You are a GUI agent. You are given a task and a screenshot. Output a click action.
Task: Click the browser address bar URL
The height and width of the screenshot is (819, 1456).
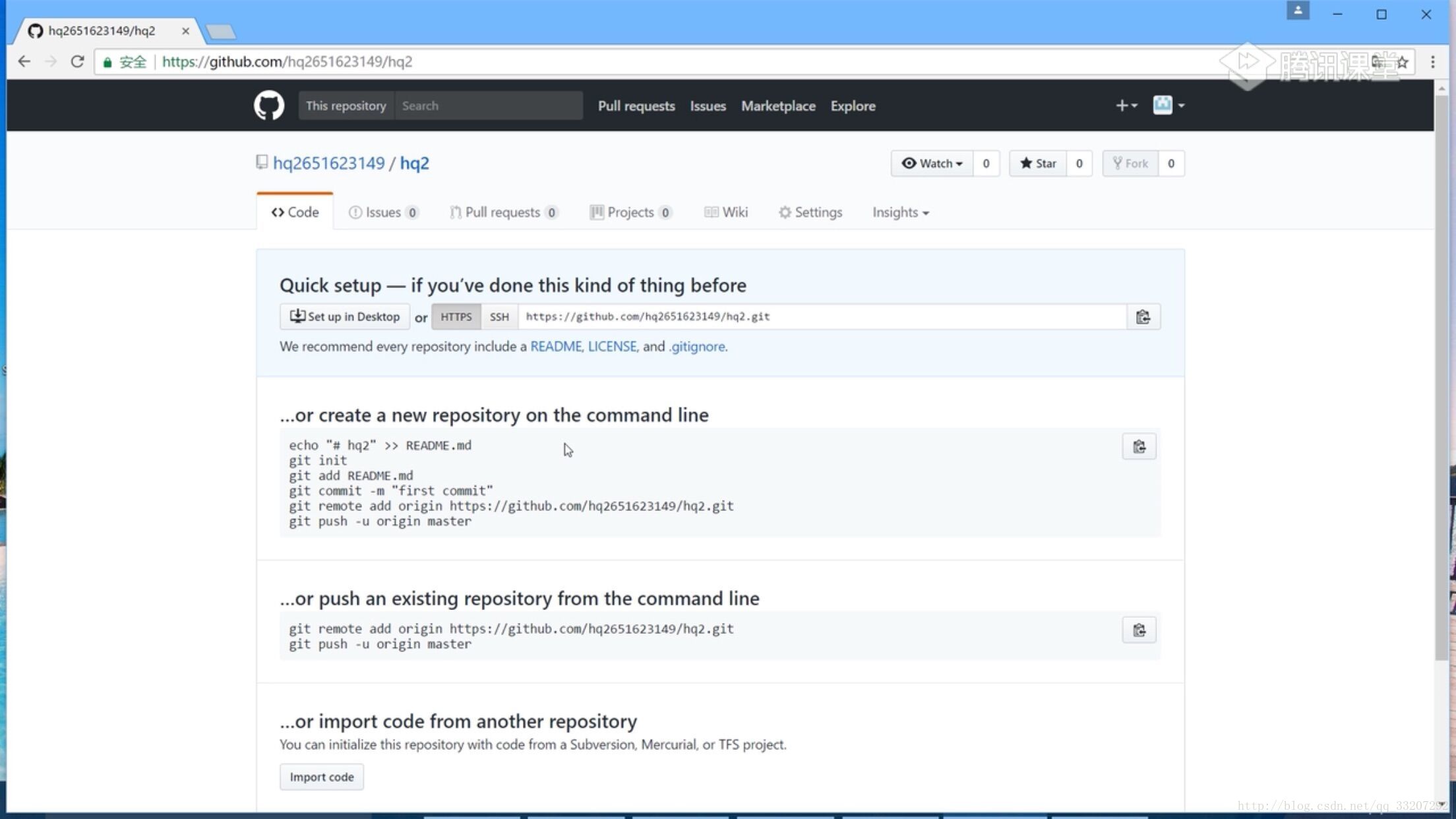pyautogui.click(x=287, y=62)
